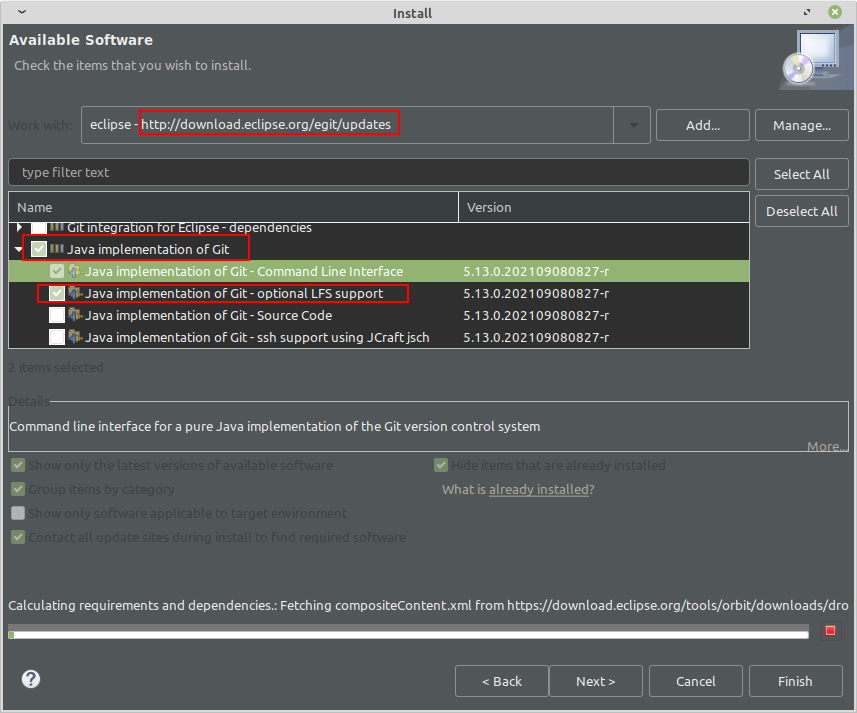Select the optional LFS support row text
This screenshot has height=713, width=857.
point(234,293)
